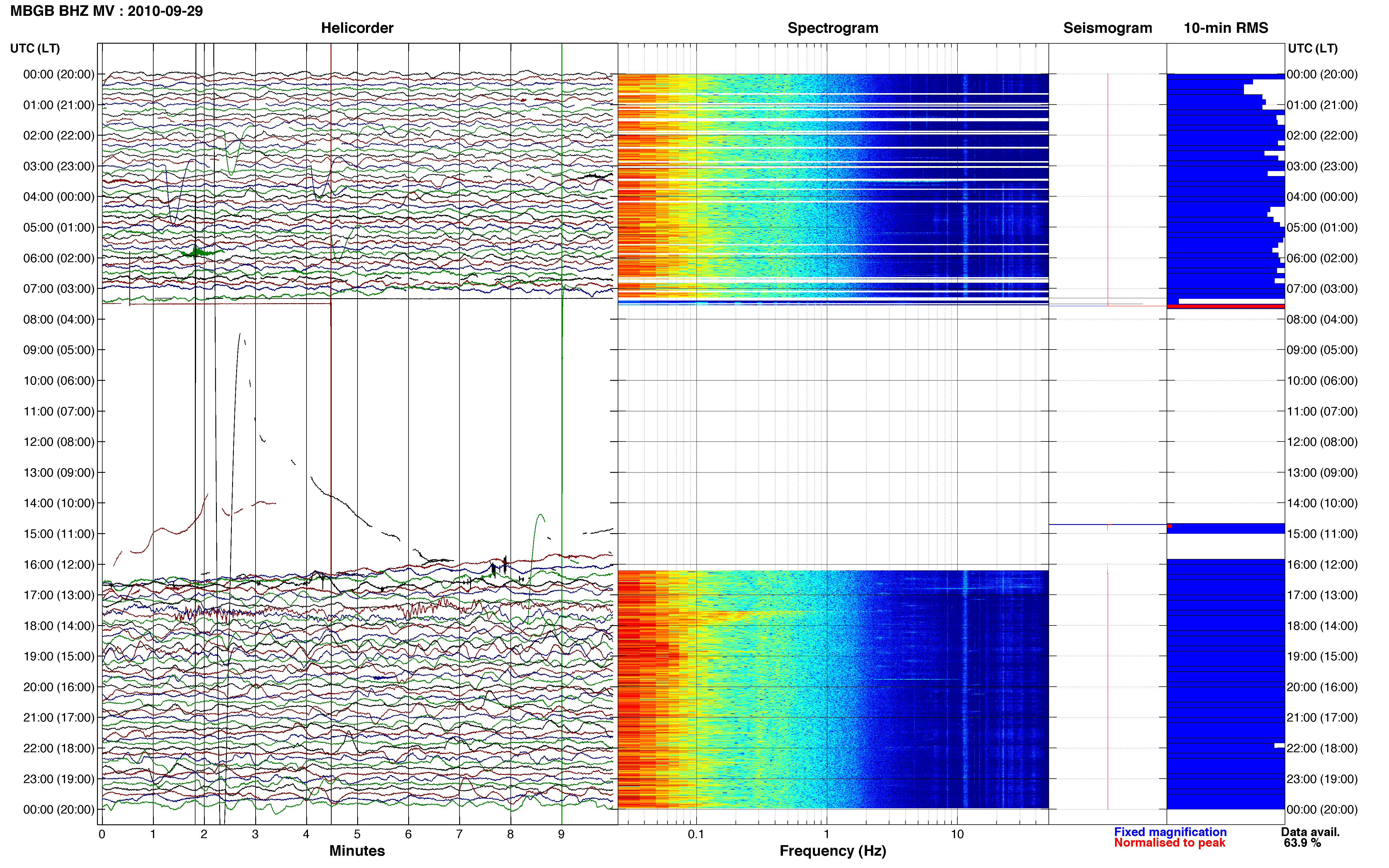Image resolution: width=1389 pixels, height=868 pixels.
Task: Click frequency tick '10' on Spectrogram axis
Action: point(957,834)
